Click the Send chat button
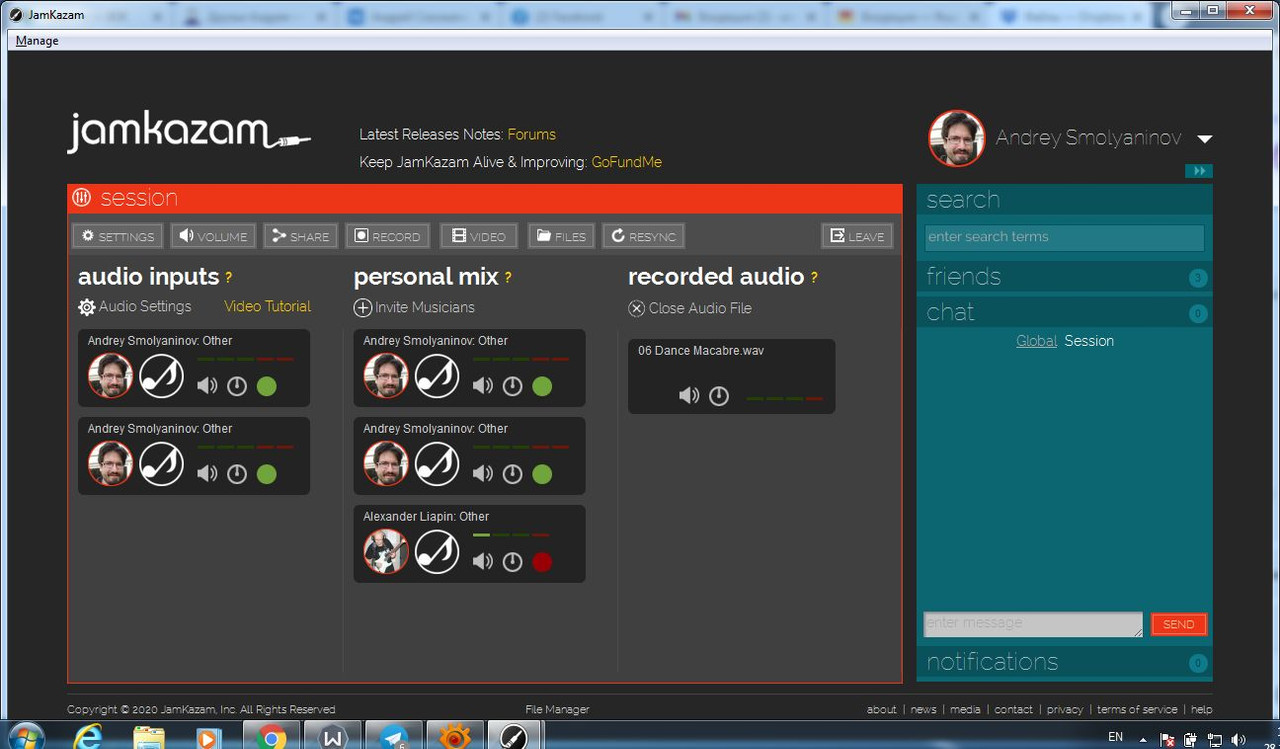The width and height of the screenshot is (1280, 749). [x=1178, y=624]
